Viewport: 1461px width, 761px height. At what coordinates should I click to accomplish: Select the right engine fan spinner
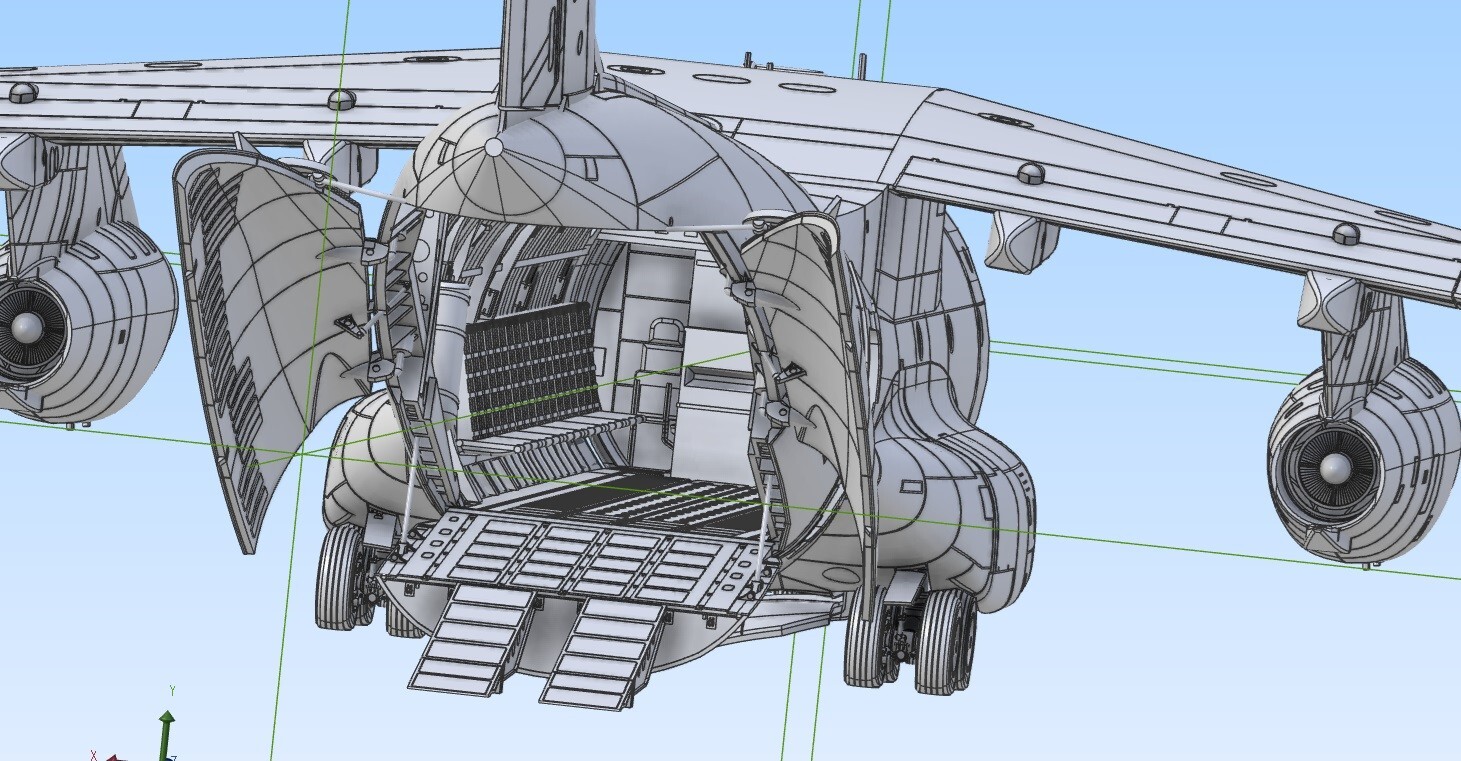coord(1335,468)
